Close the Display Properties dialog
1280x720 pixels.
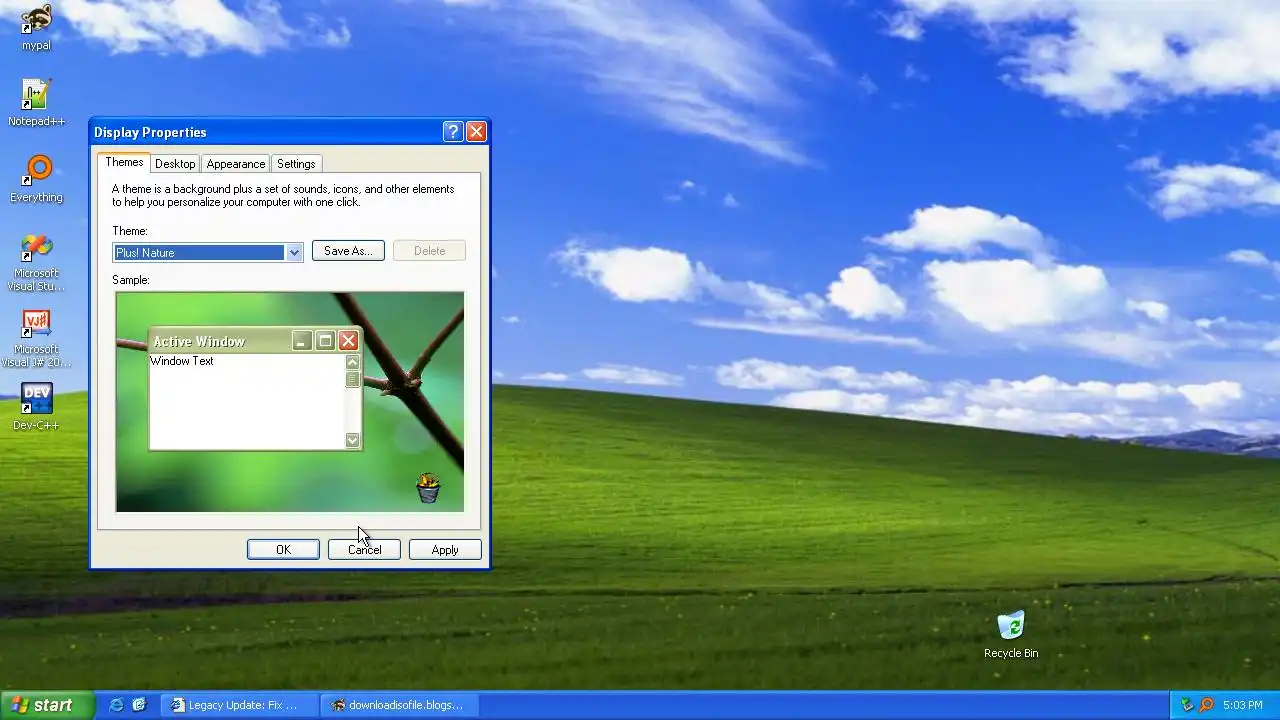pyautogui.click(x=476, y=132)
